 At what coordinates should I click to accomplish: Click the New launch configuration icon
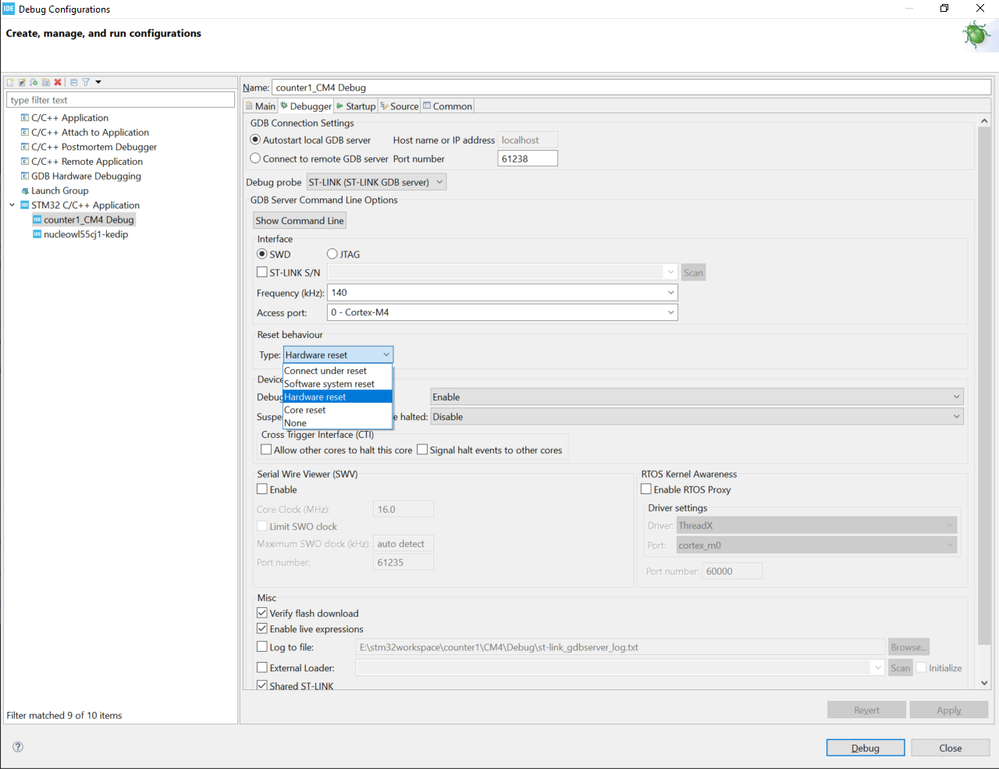point(10,82)
